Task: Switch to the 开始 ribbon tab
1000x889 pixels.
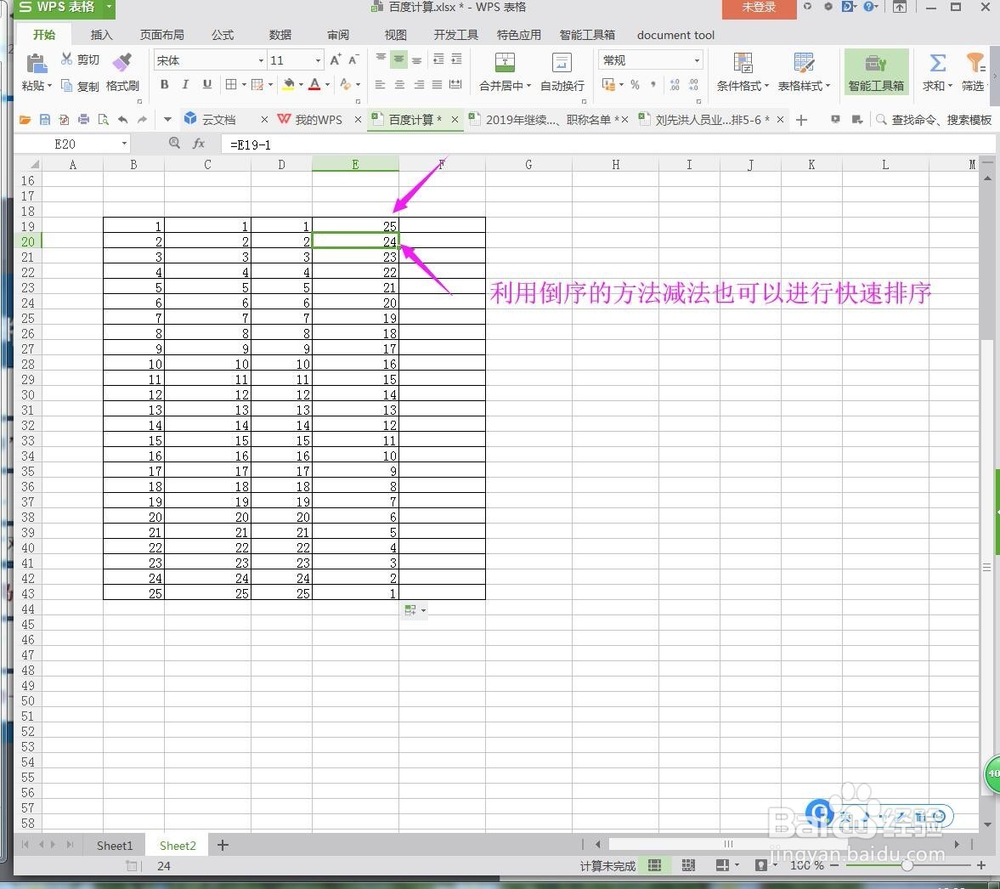Action: [42, 34]
